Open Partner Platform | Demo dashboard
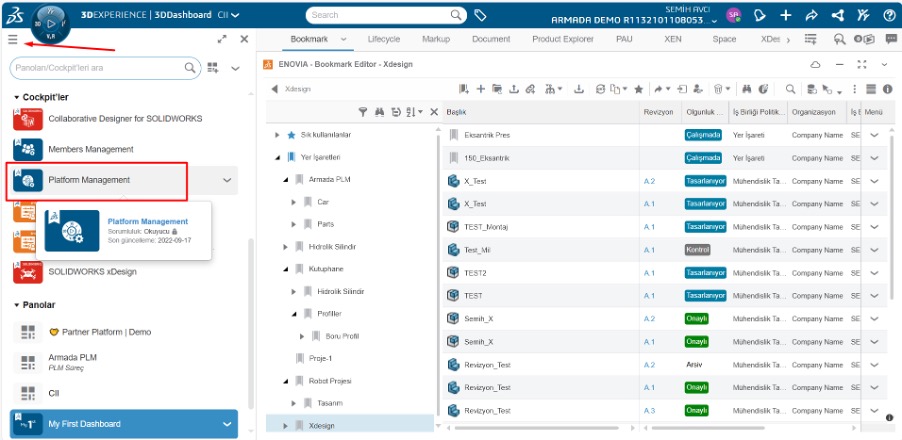Image resolution: width=902 pixels, height=440 pixels. [124, 332]
